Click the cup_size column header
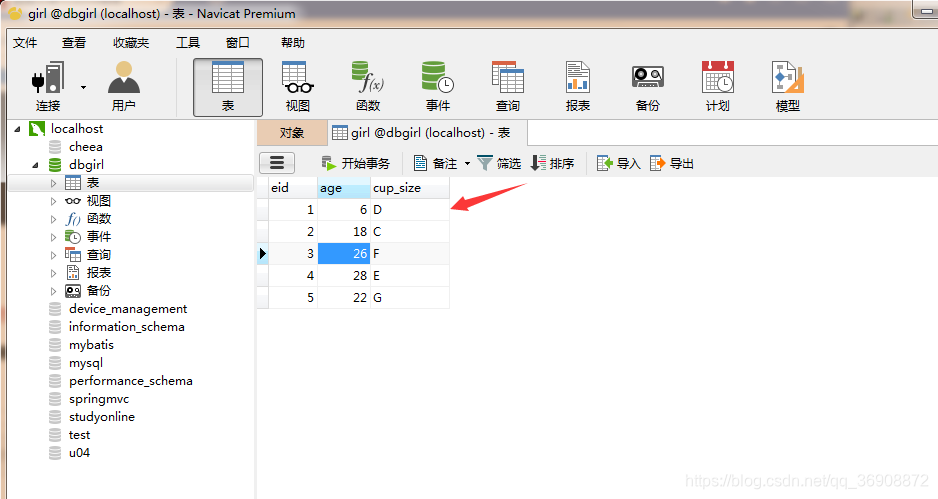Image resolution: width=938 pixels, height=499 pixels. [410, 188]
